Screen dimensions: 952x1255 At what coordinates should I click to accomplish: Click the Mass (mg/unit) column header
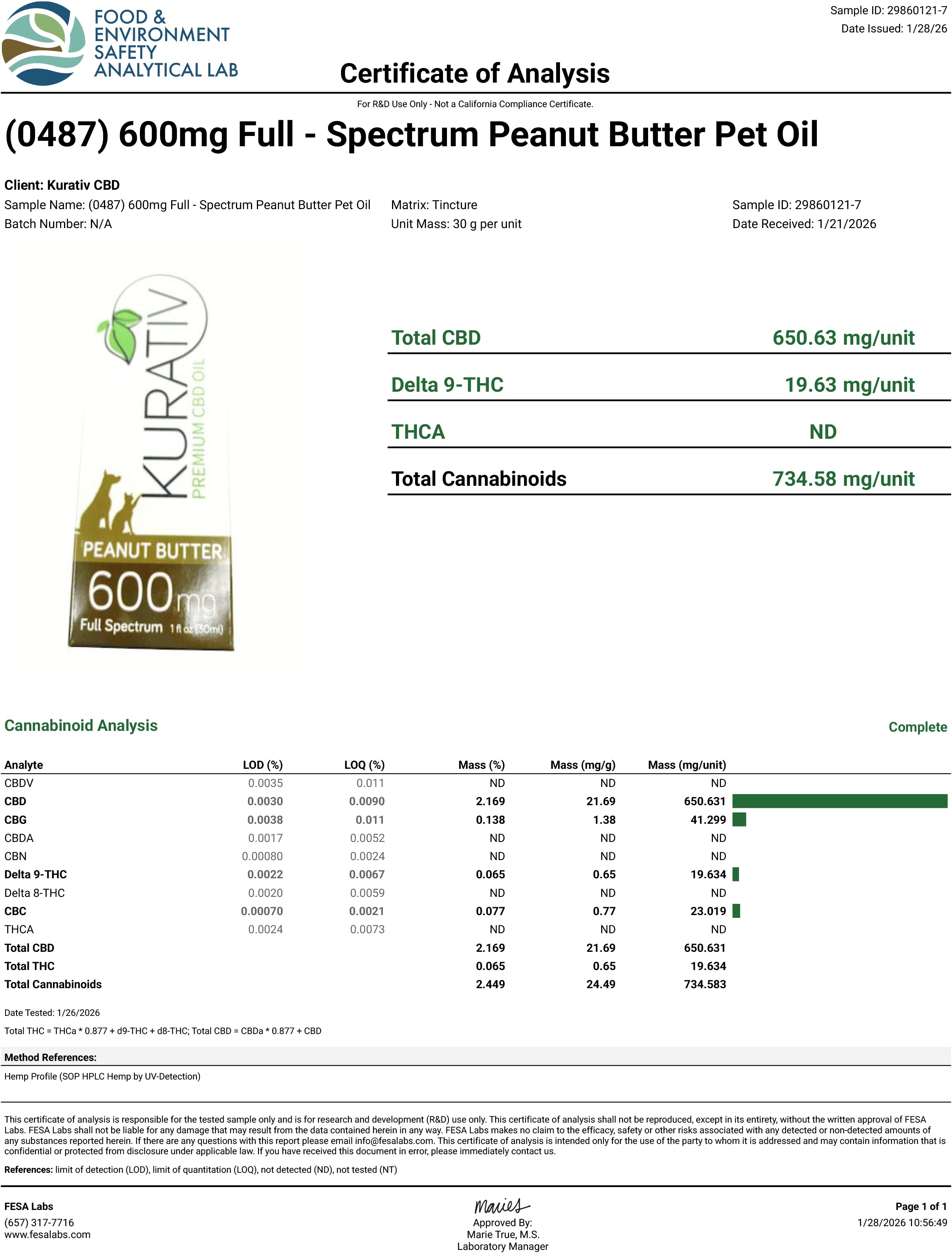point(686,765)
